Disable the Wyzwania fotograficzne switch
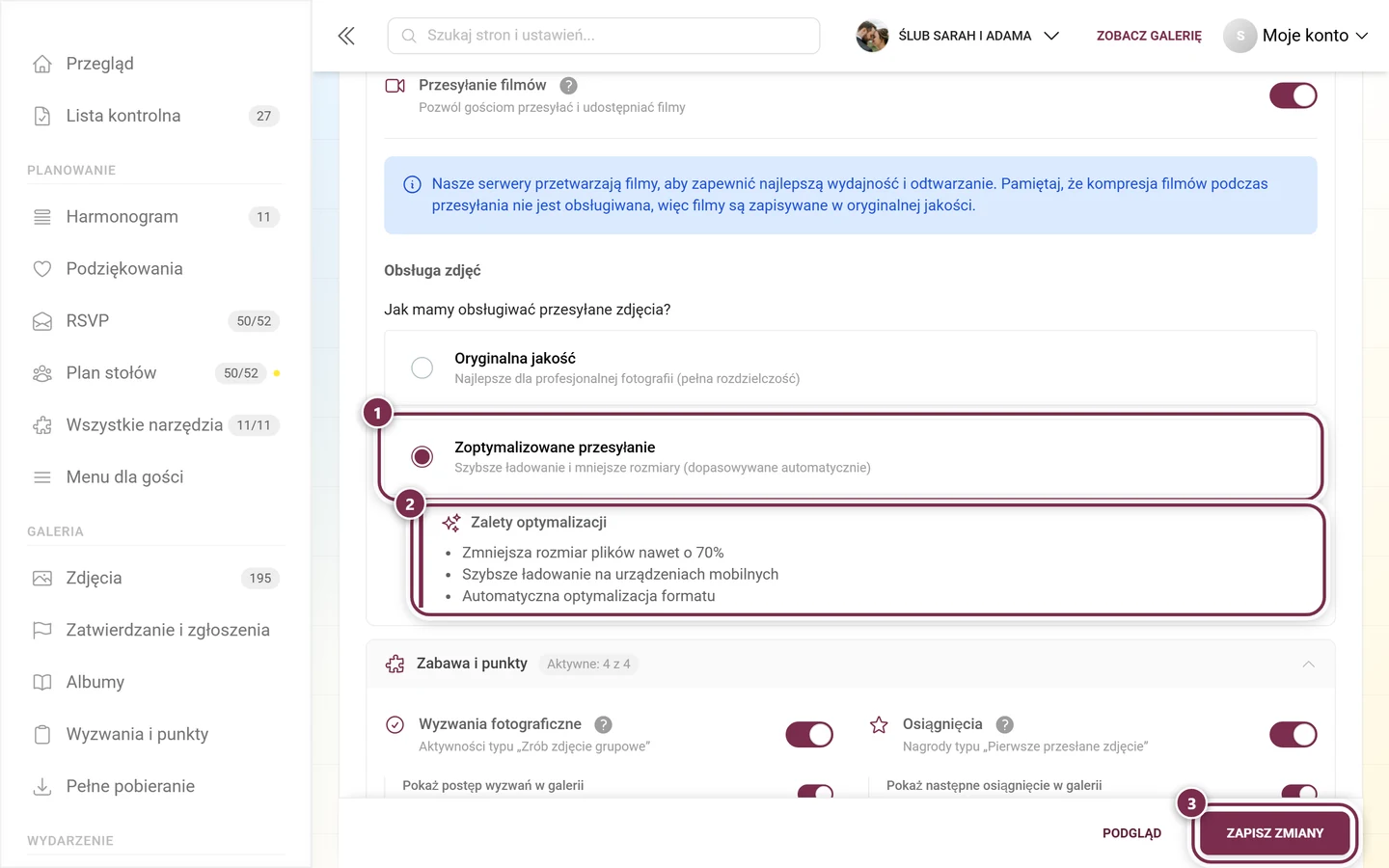Viewport: 1389px width, 868px height. [809, 735]
